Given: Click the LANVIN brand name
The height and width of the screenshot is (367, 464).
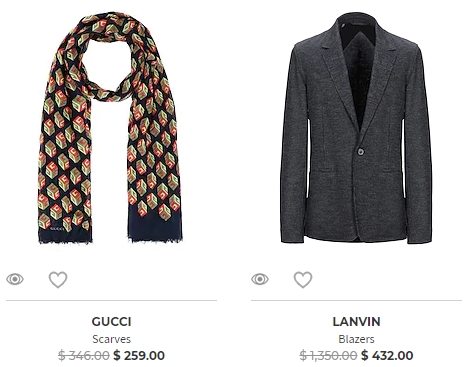Looking at the screenshot, I should [x=356, y=322].
